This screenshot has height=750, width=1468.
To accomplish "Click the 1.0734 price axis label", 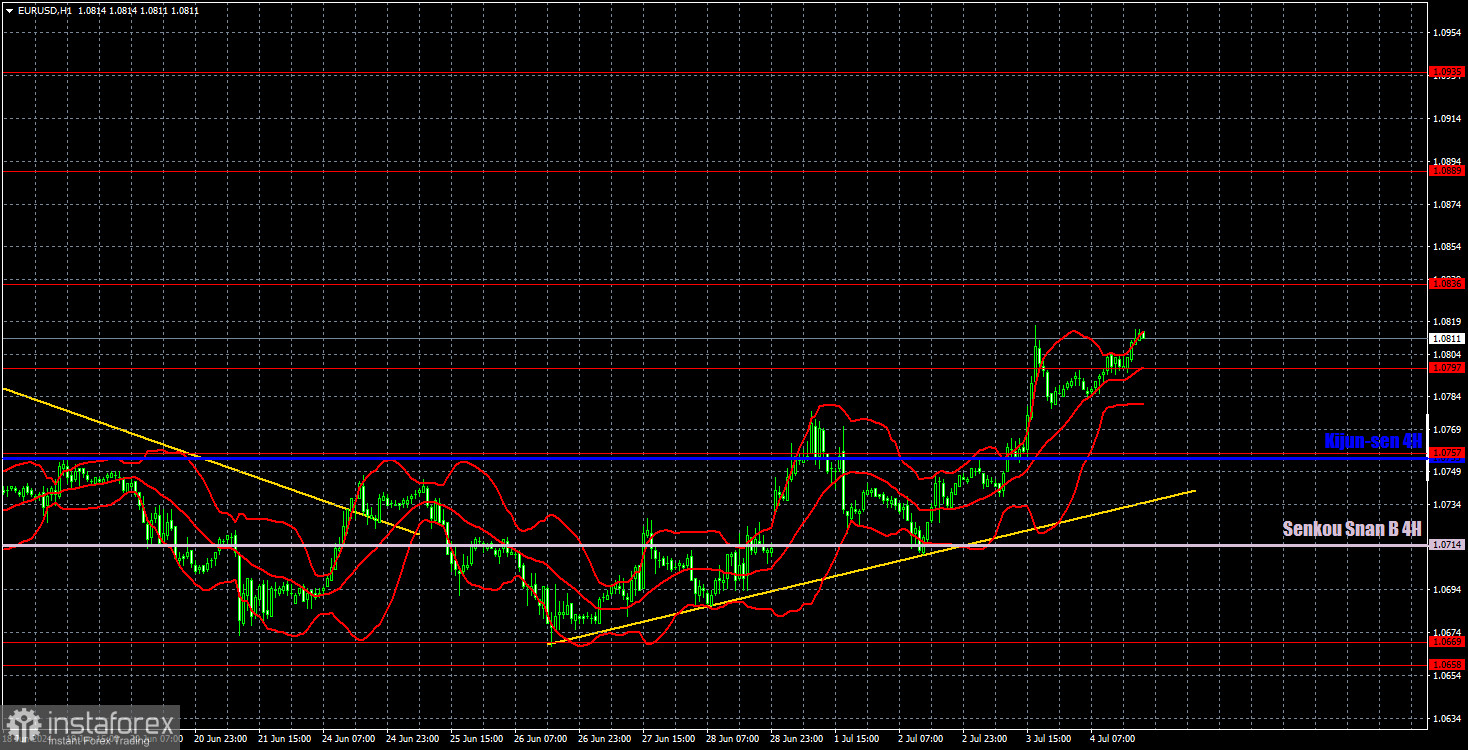I will (x=1448, y=504).
